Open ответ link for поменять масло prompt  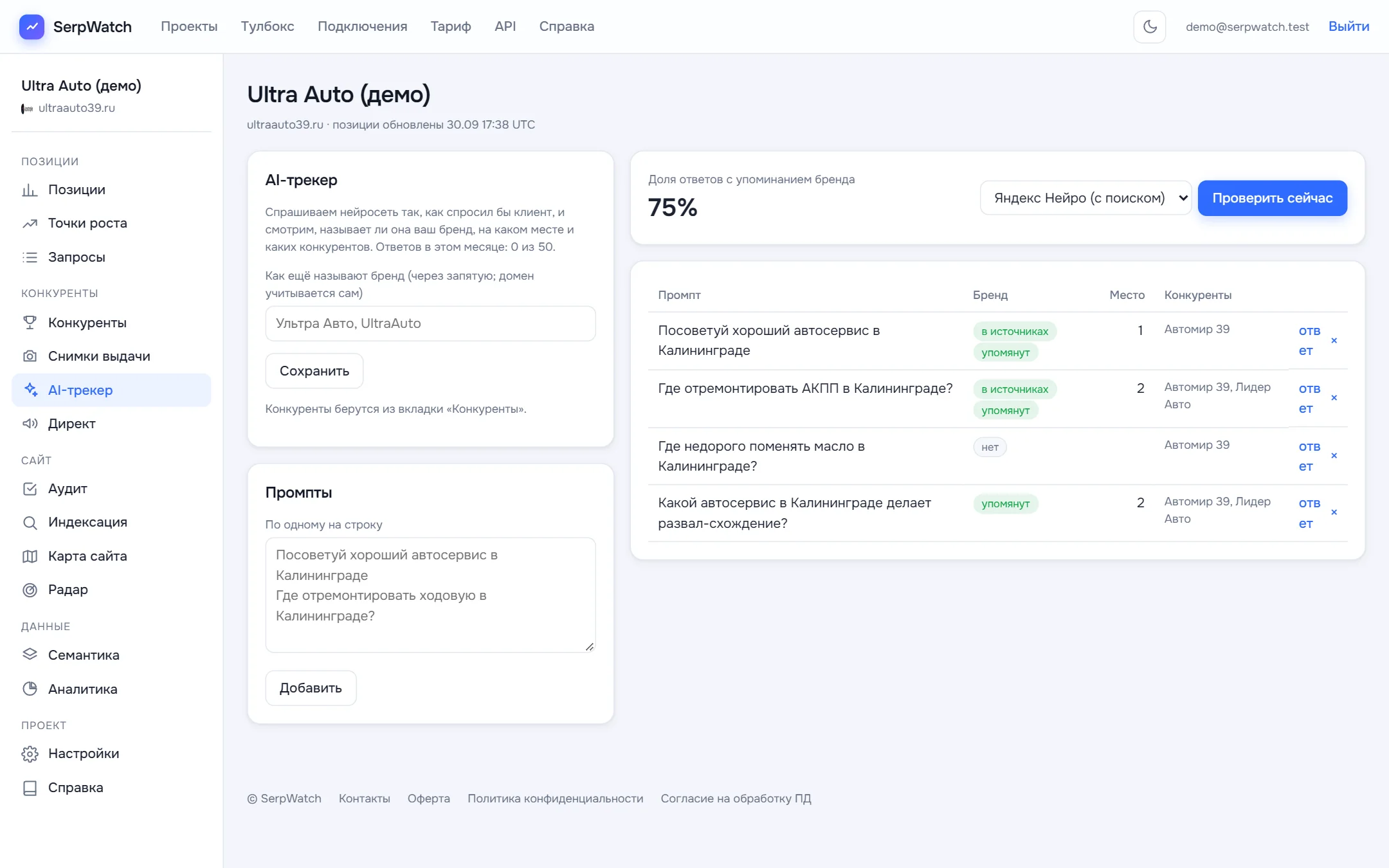[1309, 457]
